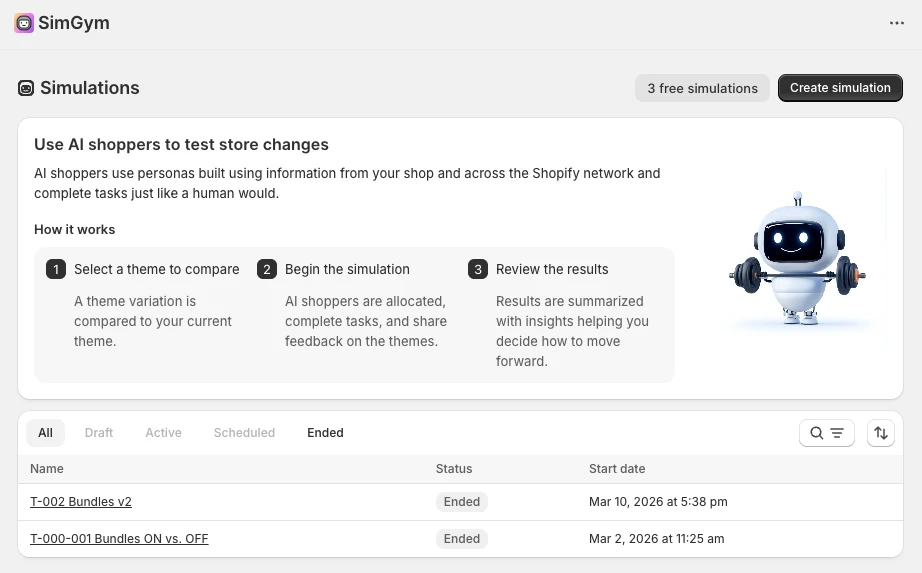Select the All tab
Image resolution: width=922 pixels, height=573 pixels.
coord(45,433)
